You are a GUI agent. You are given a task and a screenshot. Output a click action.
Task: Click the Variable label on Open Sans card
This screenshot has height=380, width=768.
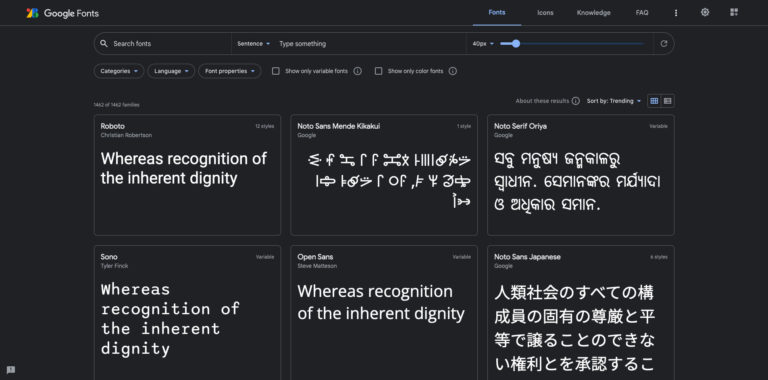(x=462, y=257)
